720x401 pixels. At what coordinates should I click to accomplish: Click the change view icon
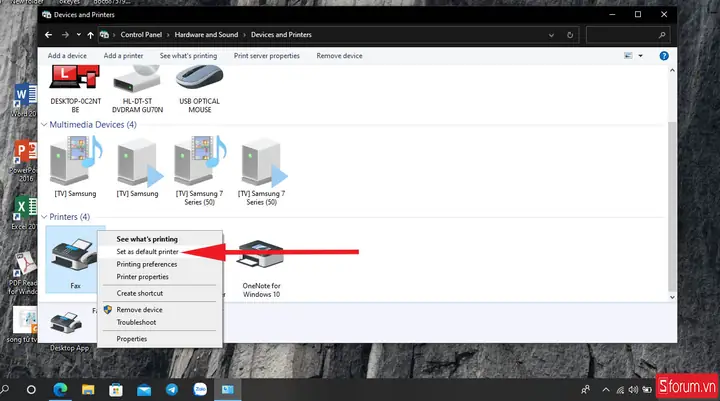(x=628, y=56)
